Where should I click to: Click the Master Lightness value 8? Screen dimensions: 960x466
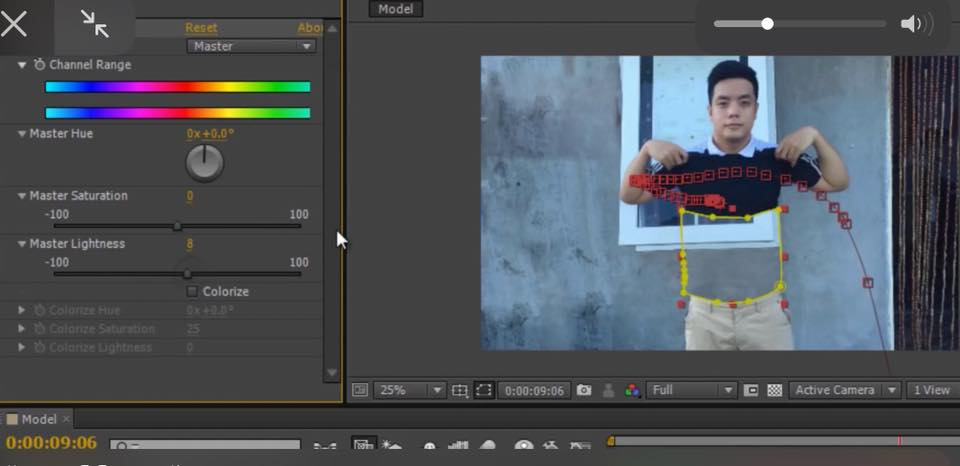click(x=190, y=244)
